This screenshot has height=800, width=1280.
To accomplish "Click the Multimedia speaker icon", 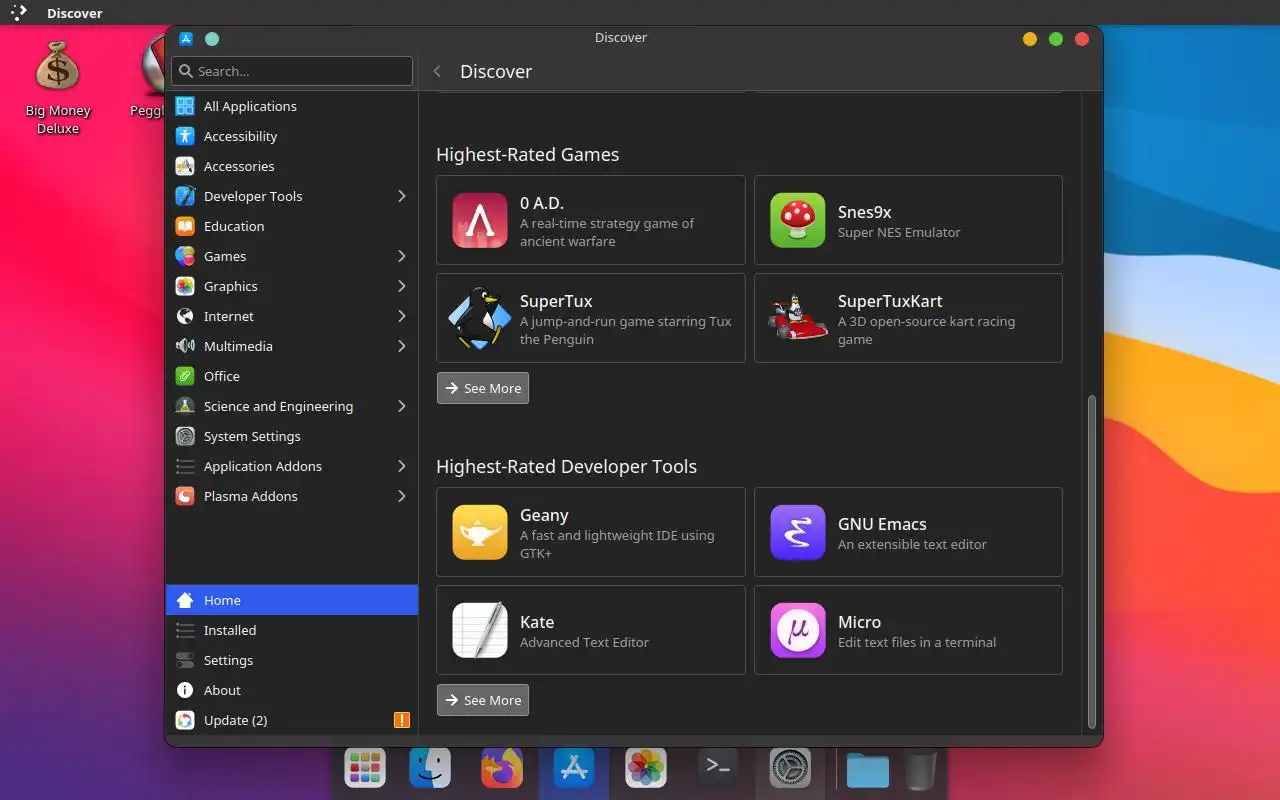I will (x=185, y=346).
